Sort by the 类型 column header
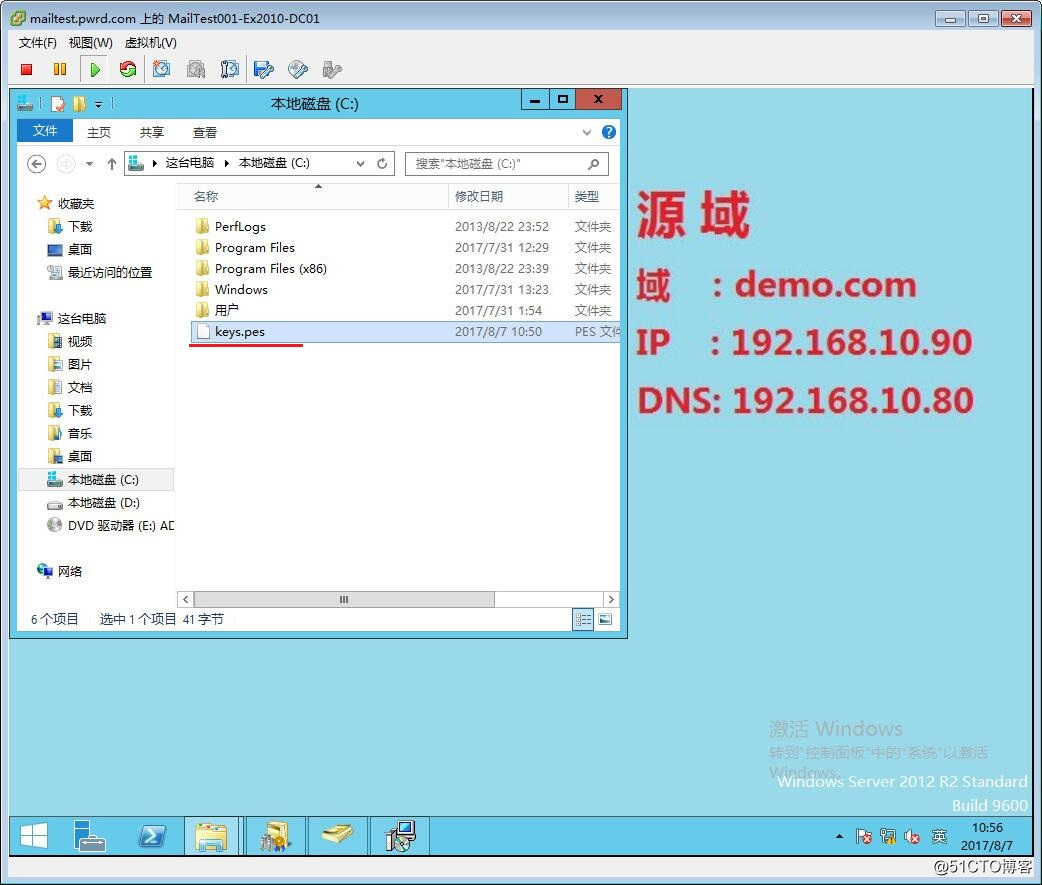Viewport: 1042px width, 885px height. click(x=594, y=197)
